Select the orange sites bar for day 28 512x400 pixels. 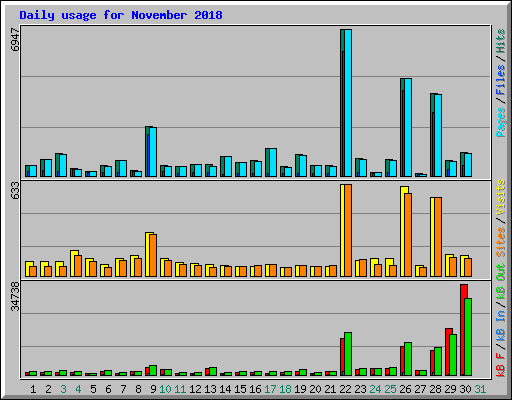click(x=438, y=237)
